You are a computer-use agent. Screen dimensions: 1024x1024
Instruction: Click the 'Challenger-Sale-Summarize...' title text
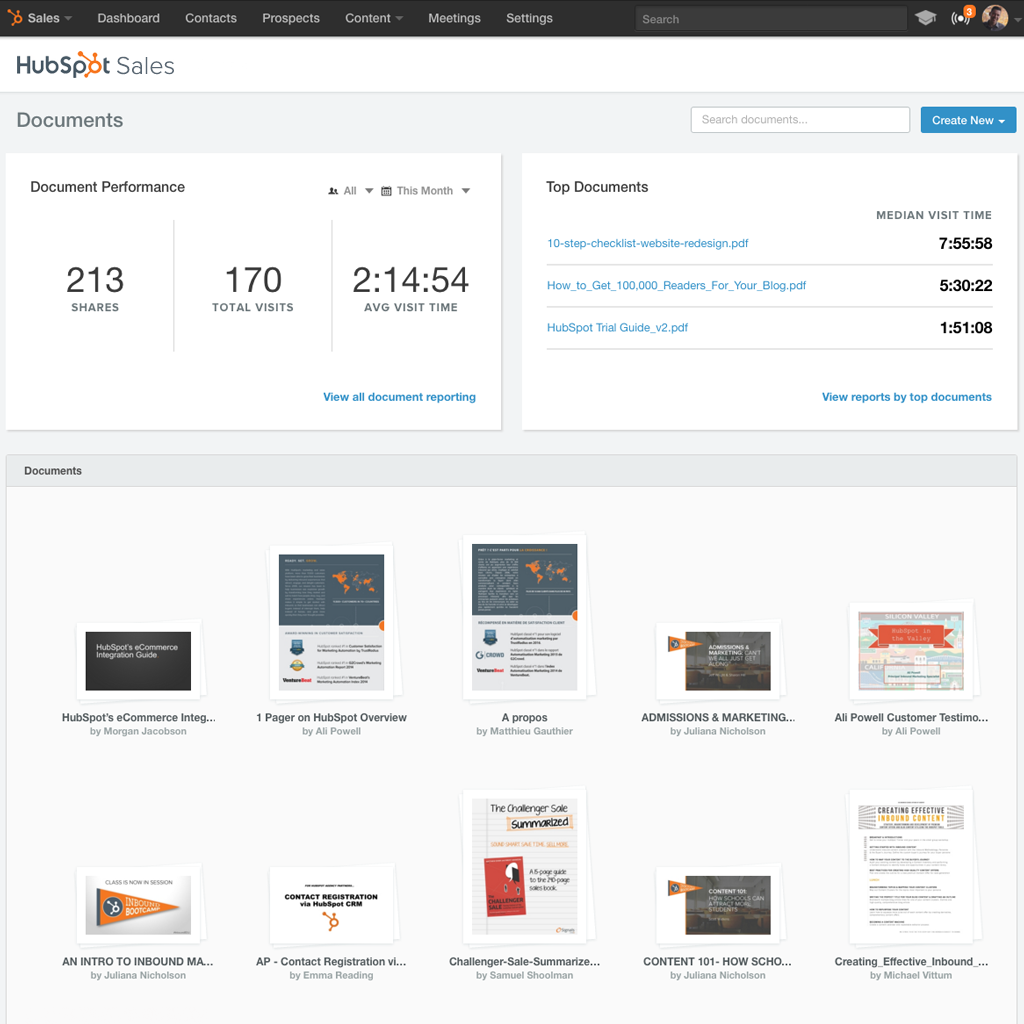[524, 962]
